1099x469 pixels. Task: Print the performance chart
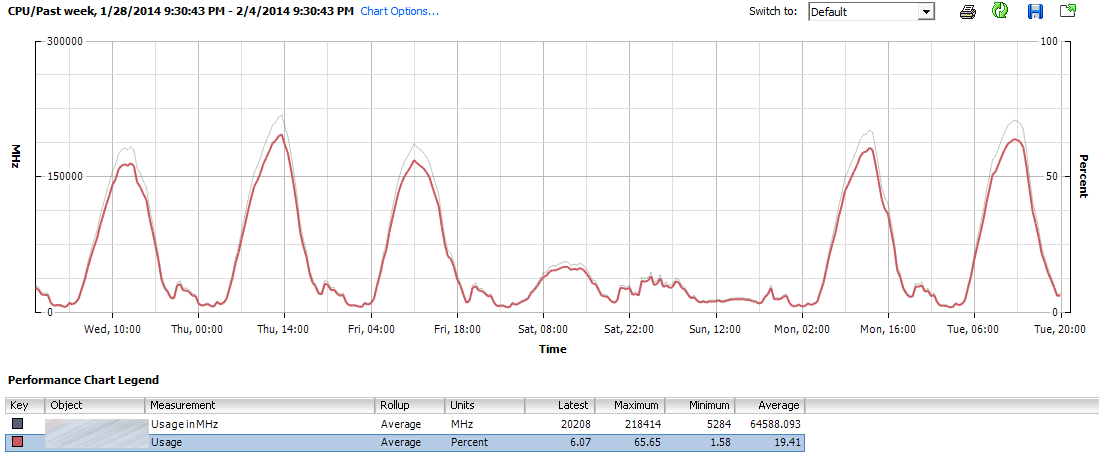coord(968,11)
